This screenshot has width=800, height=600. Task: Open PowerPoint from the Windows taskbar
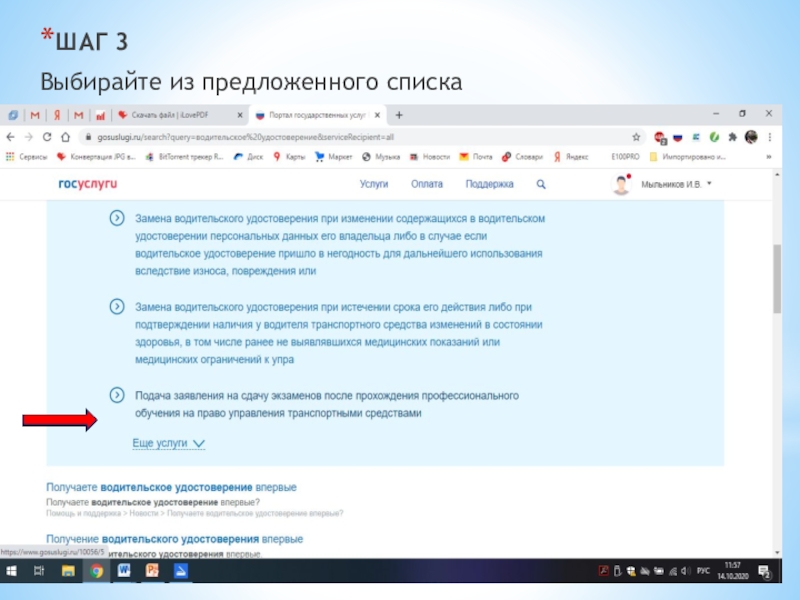tap(153, 571)
